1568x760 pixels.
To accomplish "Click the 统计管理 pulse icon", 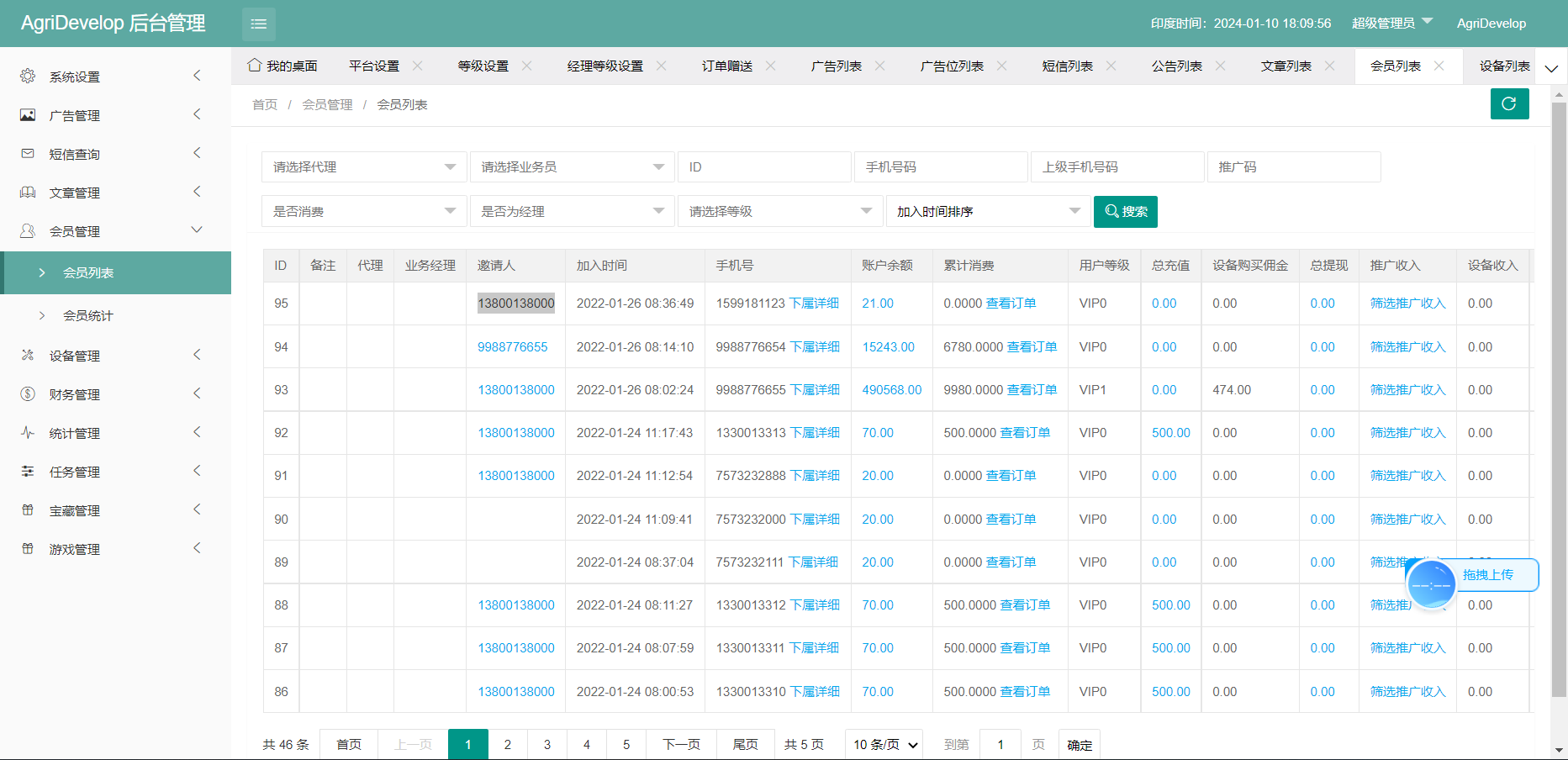I will [28, 432].
